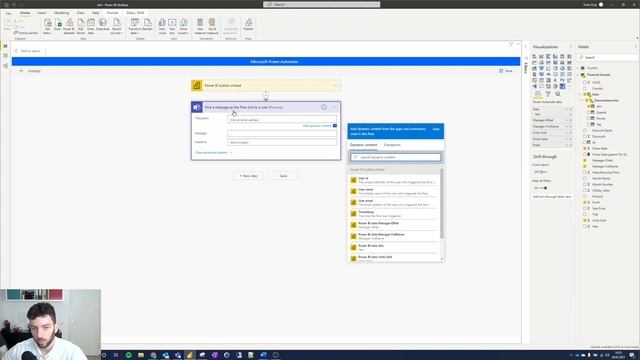Screen dimensions: 640x360
Task: Toggle the Manager FullName field checkbox
Action: point(585,166)
